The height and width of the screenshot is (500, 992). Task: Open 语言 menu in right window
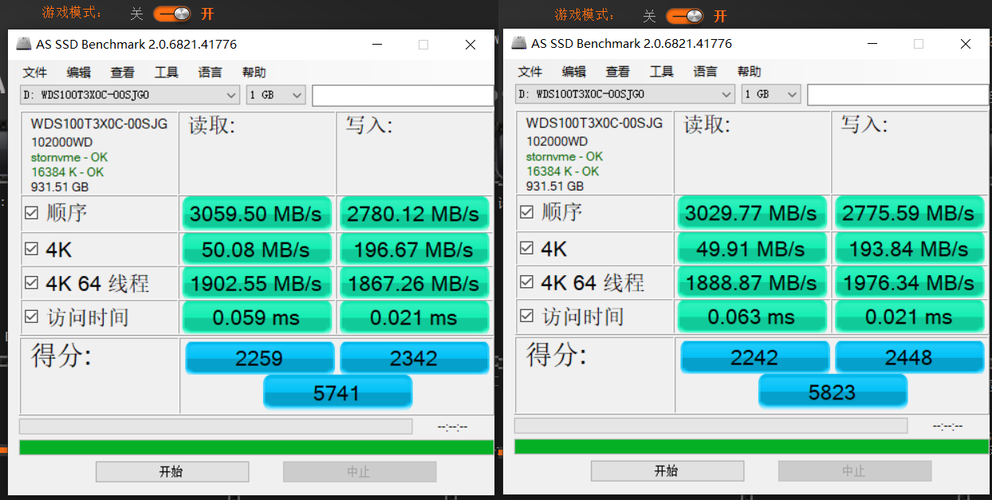coord(705,72)
